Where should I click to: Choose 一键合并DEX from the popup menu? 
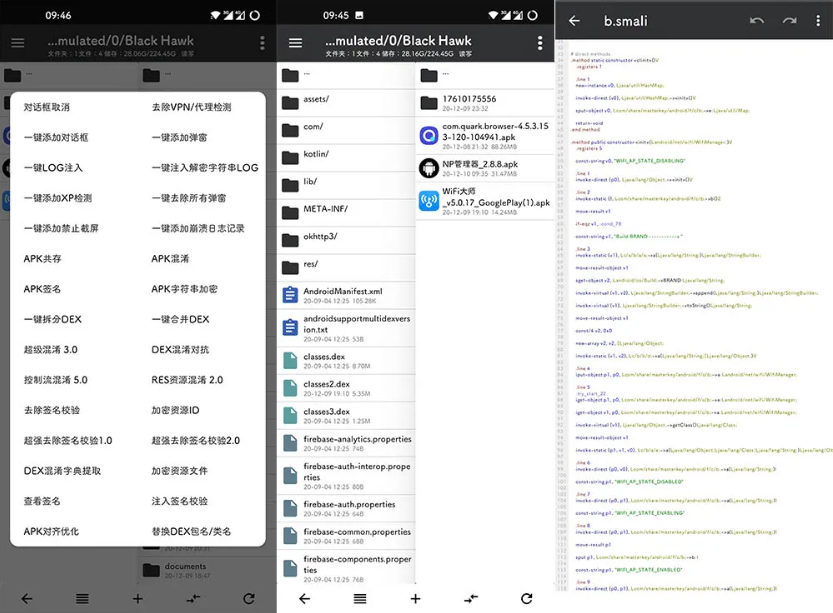(x=180, y=319)
